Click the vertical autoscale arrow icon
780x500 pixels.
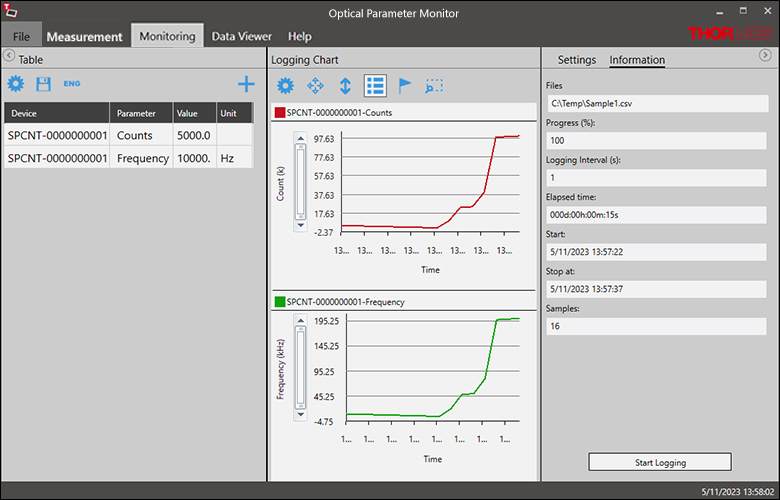pyautogui.click(x=345, y=86)
